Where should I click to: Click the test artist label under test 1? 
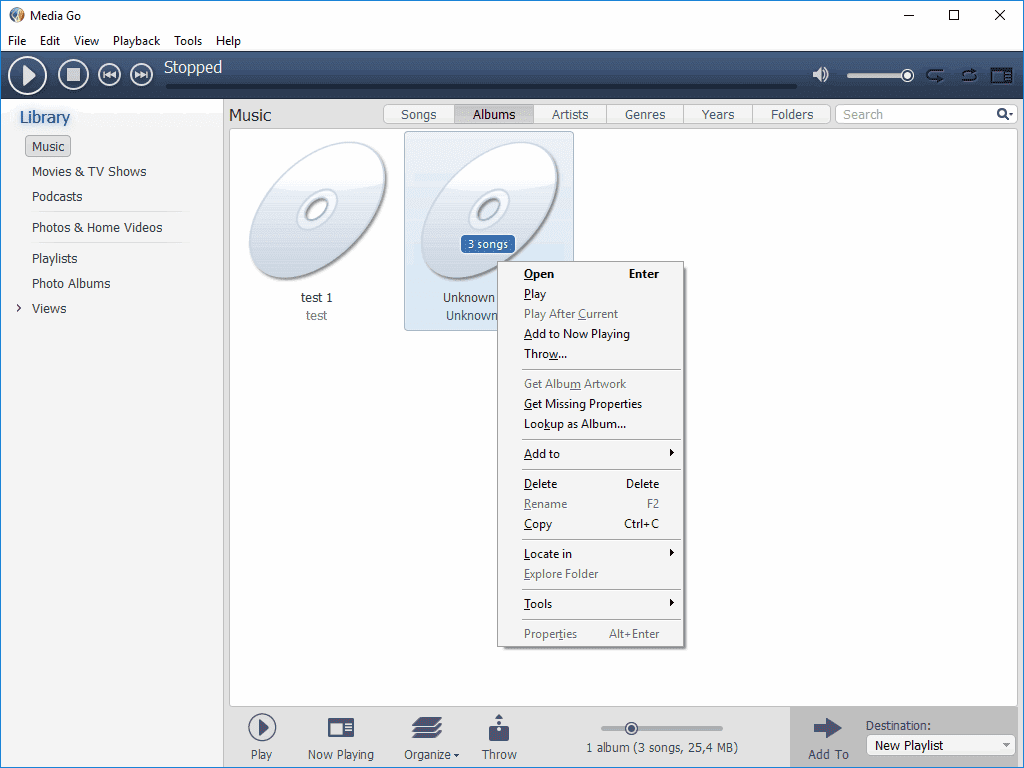(316, 315)
